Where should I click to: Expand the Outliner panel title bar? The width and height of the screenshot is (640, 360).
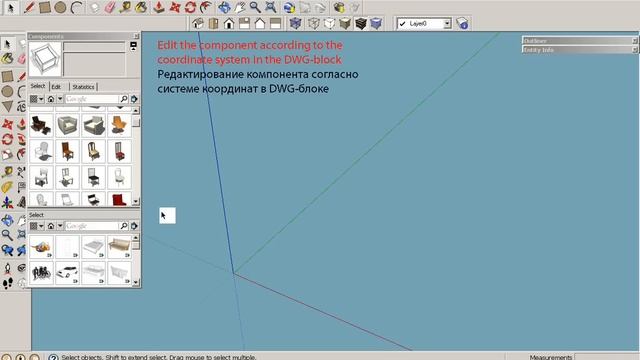tap(580, 41)
